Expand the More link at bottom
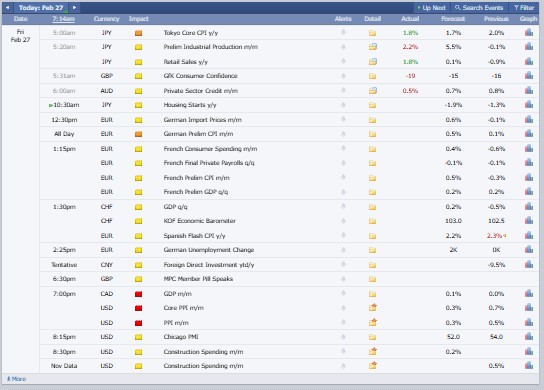This screenshot has height=390, width=544. click(17, 379)
